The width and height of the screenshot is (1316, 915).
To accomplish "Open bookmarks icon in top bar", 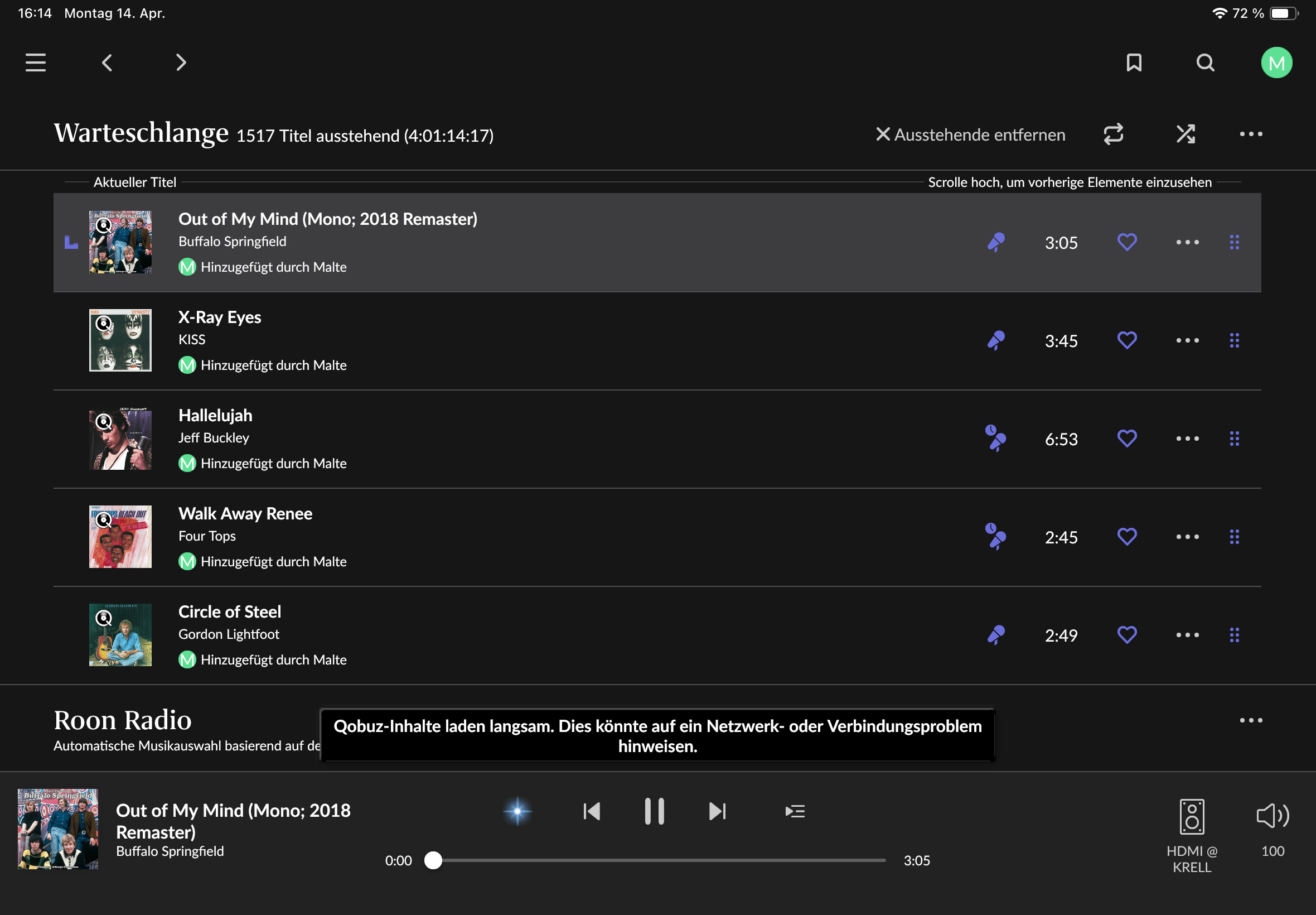I will [1134, 62].
